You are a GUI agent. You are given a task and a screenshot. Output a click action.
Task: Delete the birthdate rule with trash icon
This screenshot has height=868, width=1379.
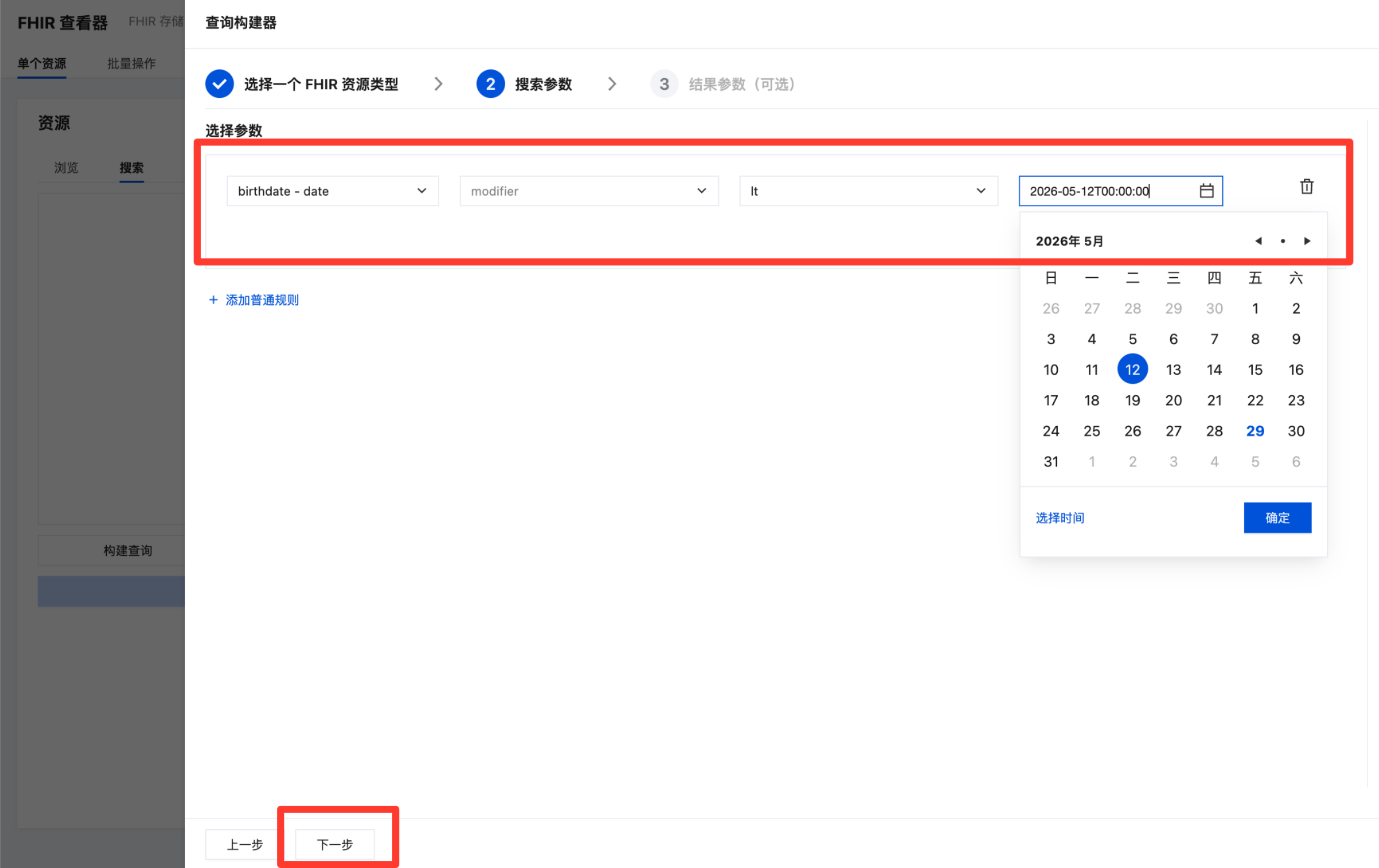1306,187
